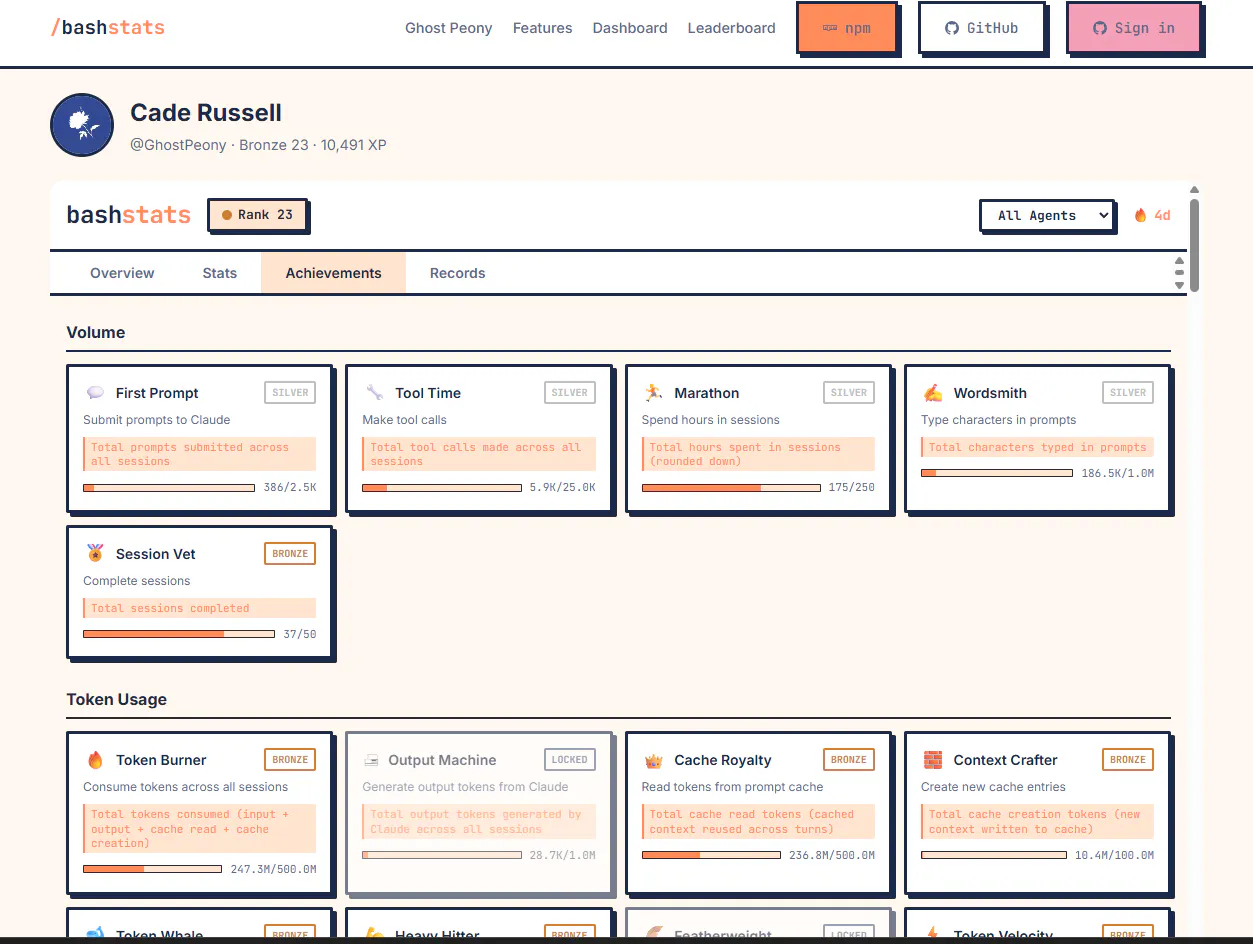Click the Tool Time progress bar
This screenshot has height=944, width=1253.
pos(442,488)
